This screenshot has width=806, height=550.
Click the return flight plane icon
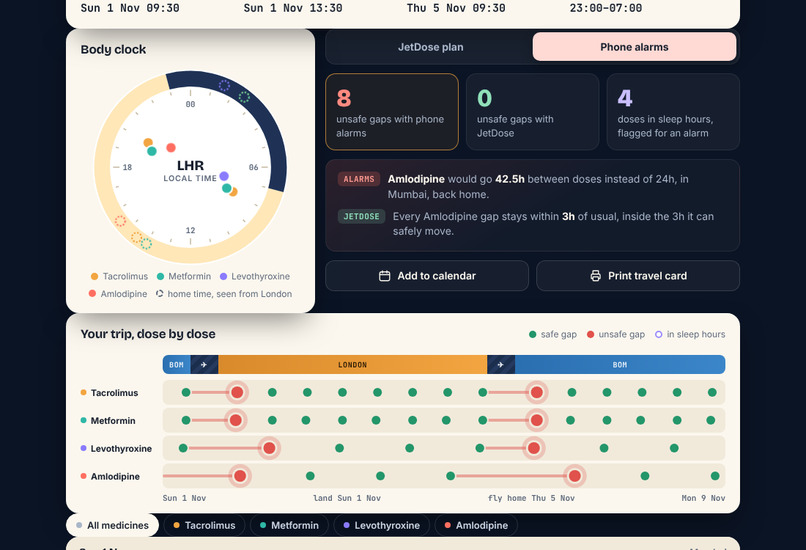click(x=501, y=365)
